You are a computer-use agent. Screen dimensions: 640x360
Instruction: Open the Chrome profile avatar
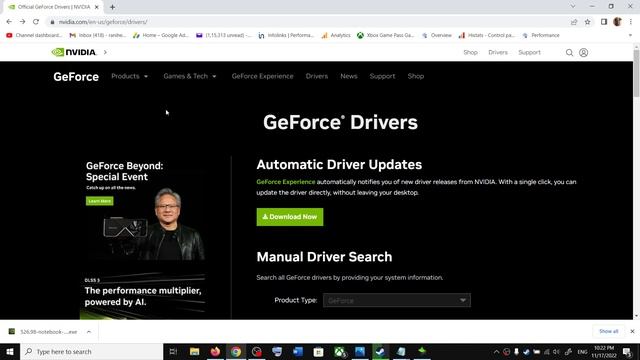pyautogui.click(x=618, y=22)
